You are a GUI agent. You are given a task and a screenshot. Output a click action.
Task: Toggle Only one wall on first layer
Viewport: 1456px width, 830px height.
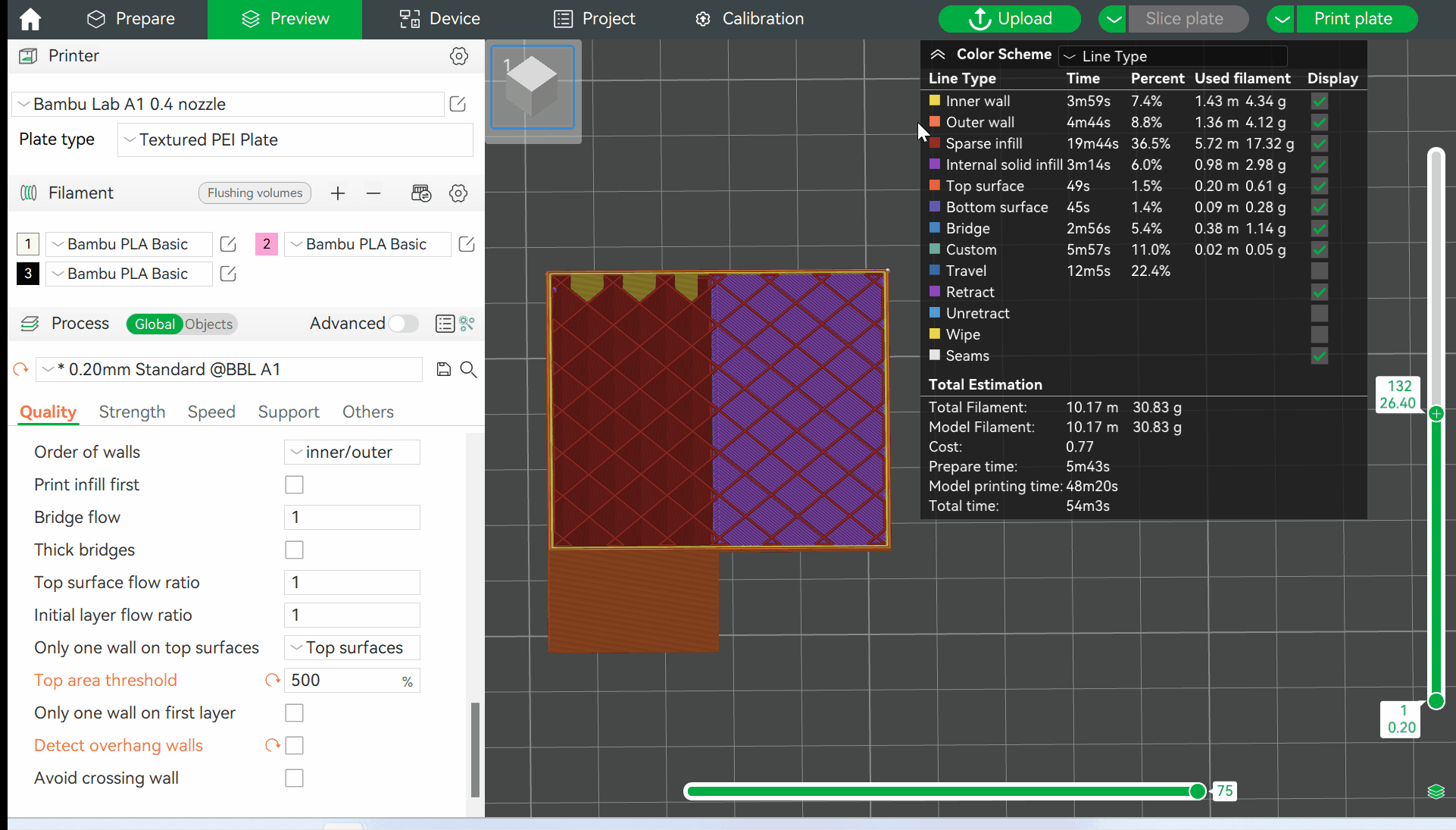click(x=294, y=712)
